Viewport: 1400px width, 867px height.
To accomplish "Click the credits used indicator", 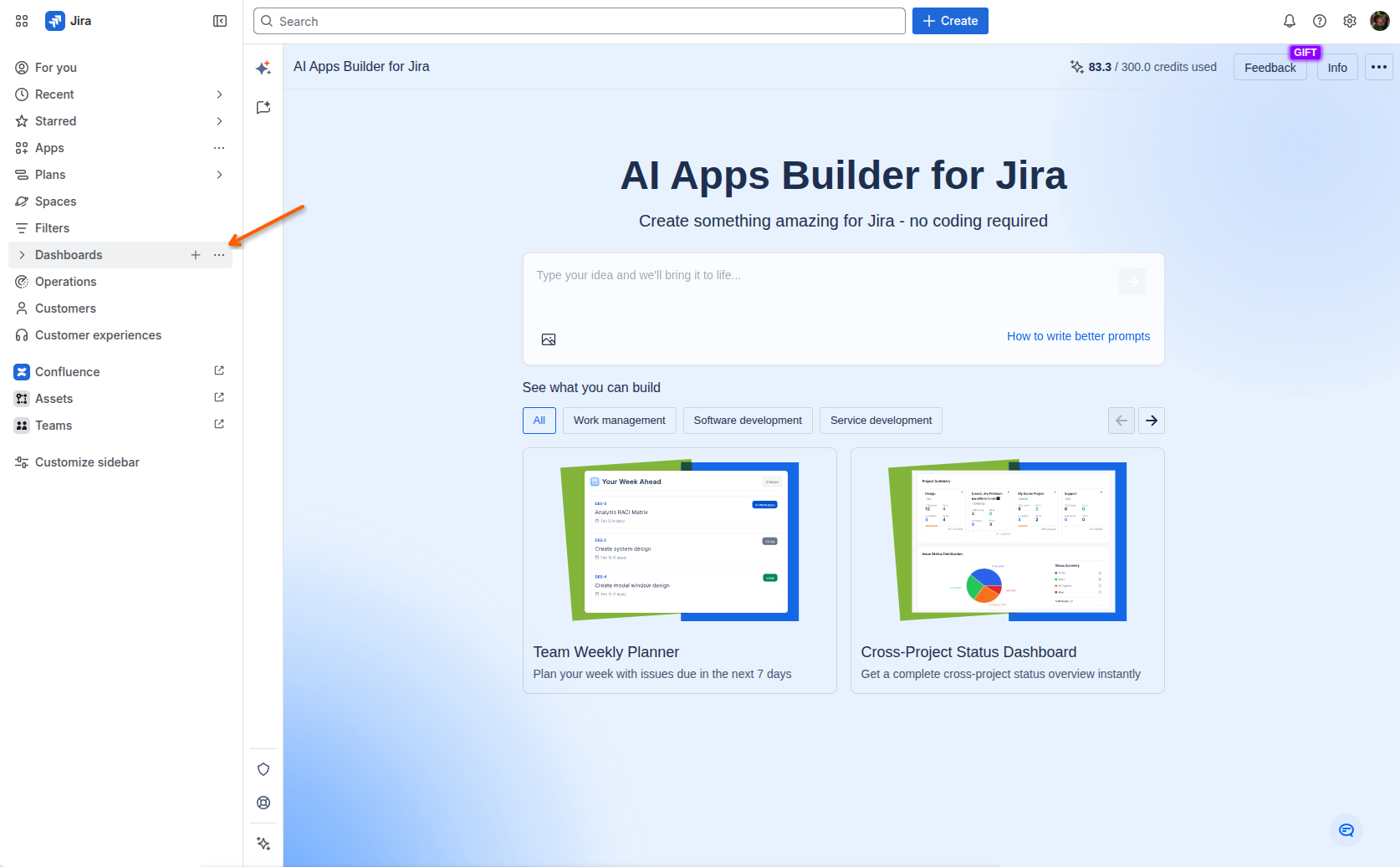I will (x=1143, y=67).
